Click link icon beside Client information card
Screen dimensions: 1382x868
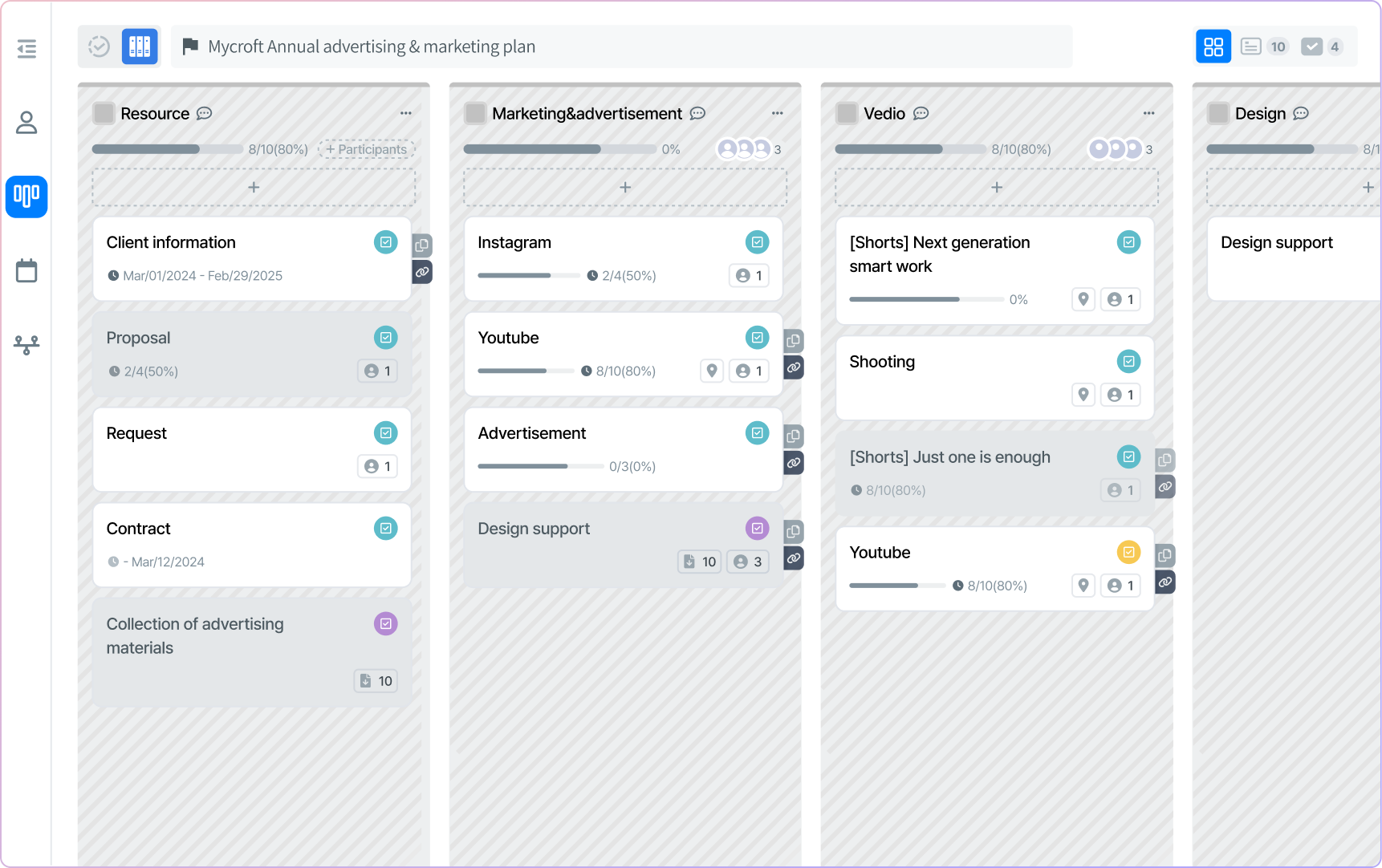[x=422, y=272]
